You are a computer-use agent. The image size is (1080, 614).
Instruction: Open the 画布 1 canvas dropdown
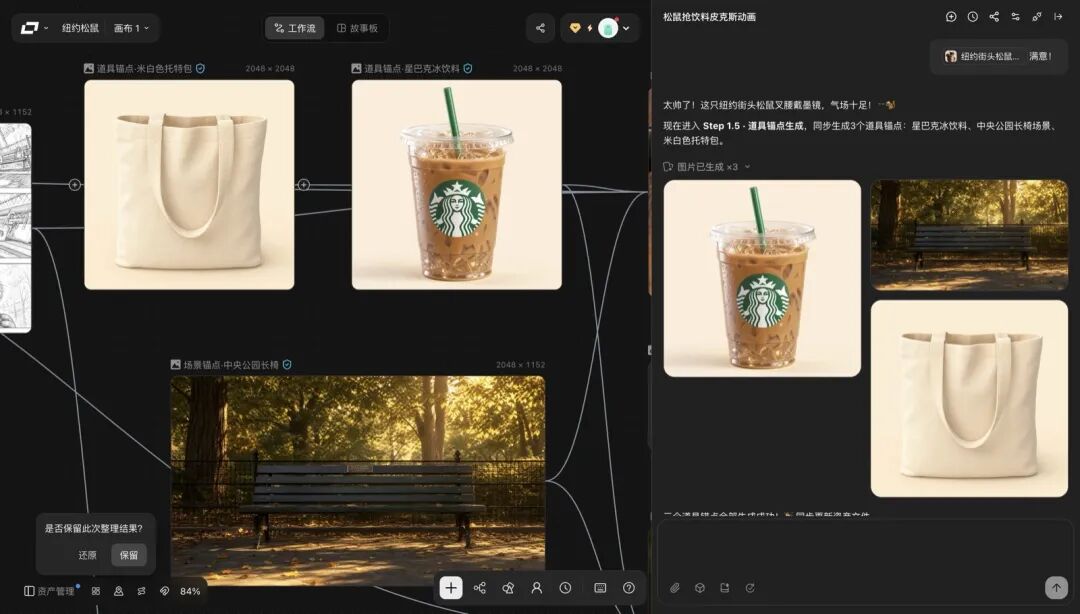(x=131, y=28)
